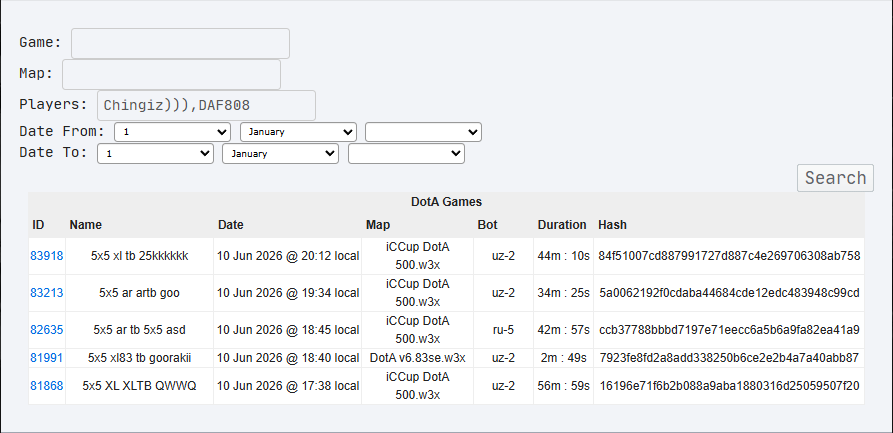This screenshot has height=433, width=893.
Task: Open the Date To year dropdown
Action: click(406, 154)
